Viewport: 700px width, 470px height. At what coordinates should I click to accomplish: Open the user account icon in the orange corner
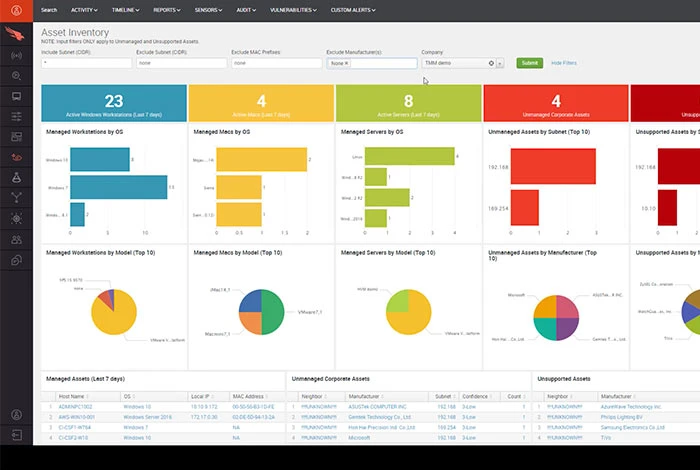click(16, 10)
